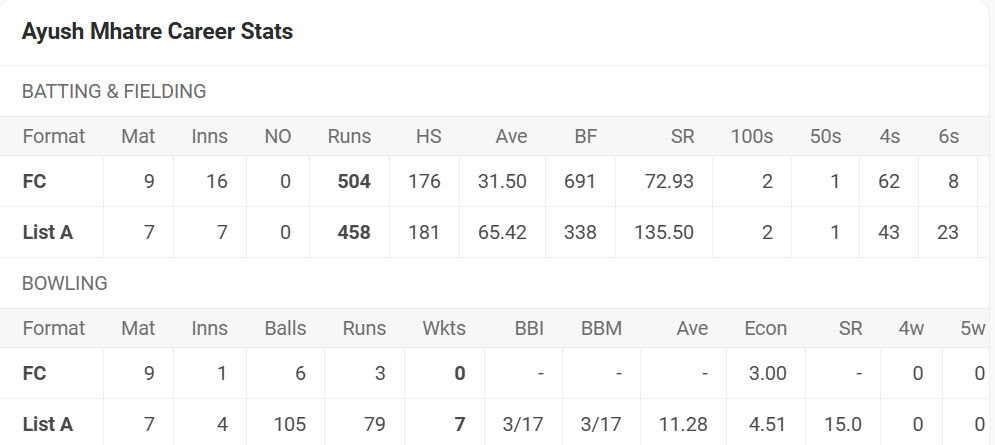Select the 50s column header
This screenshot has height=445, width=995.
point(825,136)
